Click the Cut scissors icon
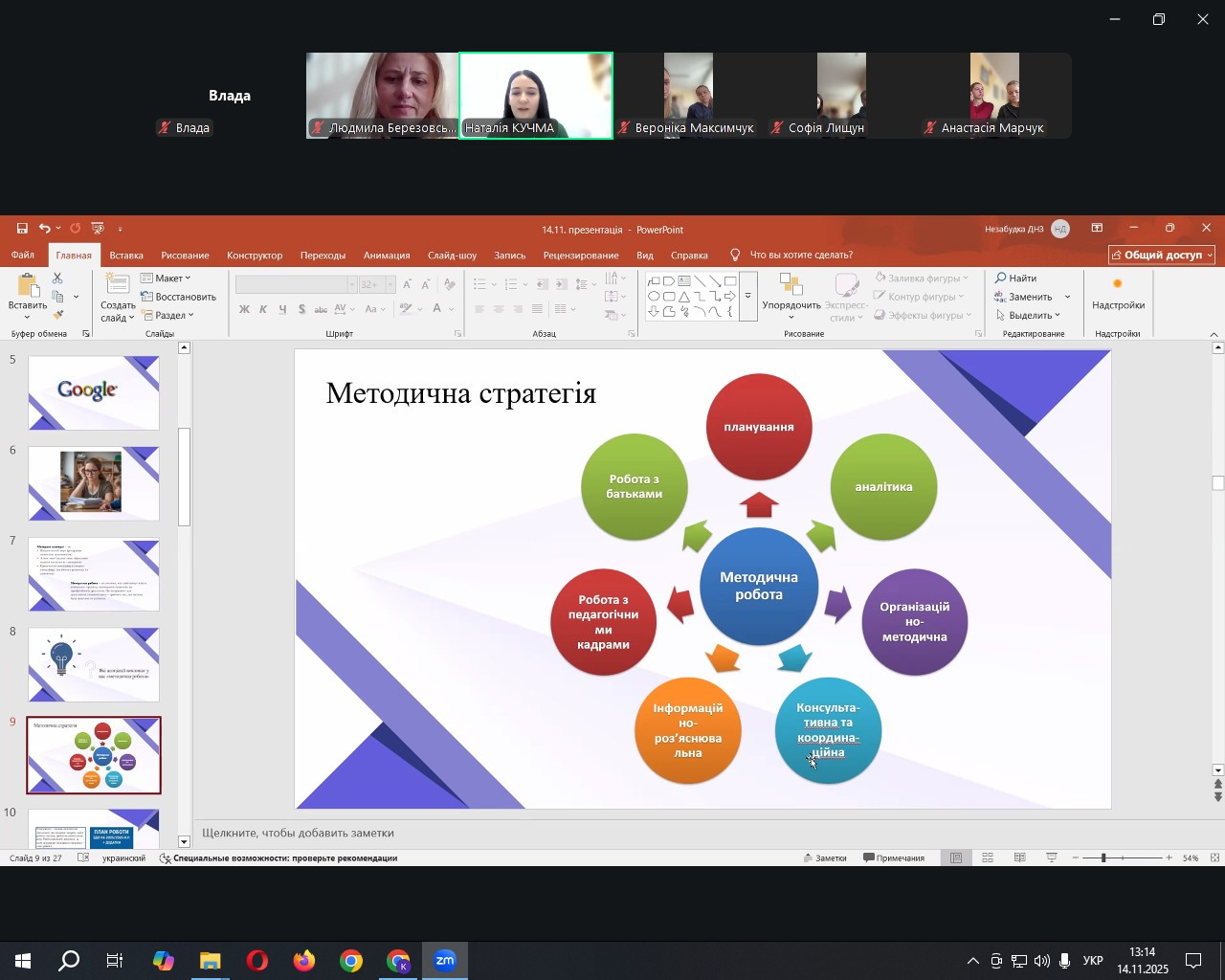1225x980 pixels. point(57,278)
